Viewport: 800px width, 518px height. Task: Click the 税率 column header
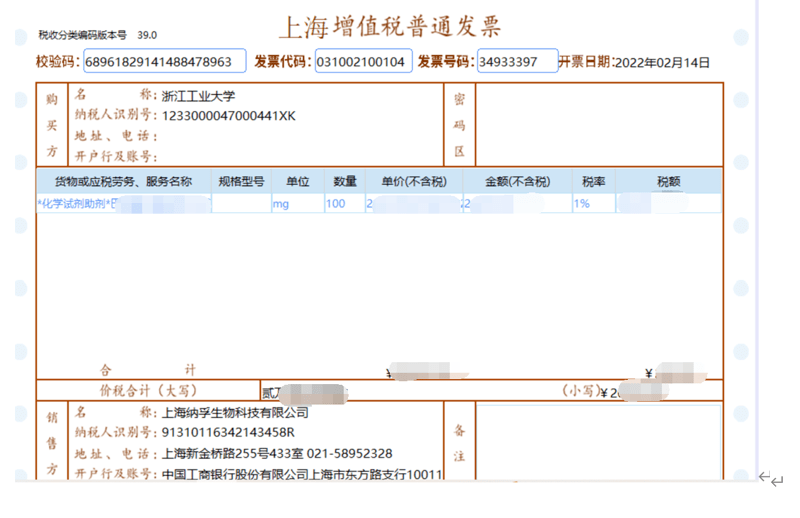pyautogui.click(x=593, y=181)
